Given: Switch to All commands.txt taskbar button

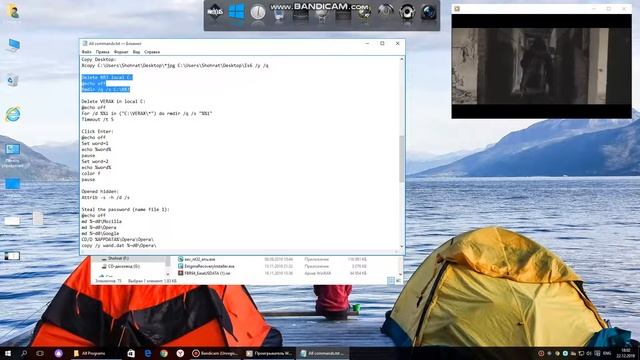Looking at the screenshot, I should tap(322, 353).
